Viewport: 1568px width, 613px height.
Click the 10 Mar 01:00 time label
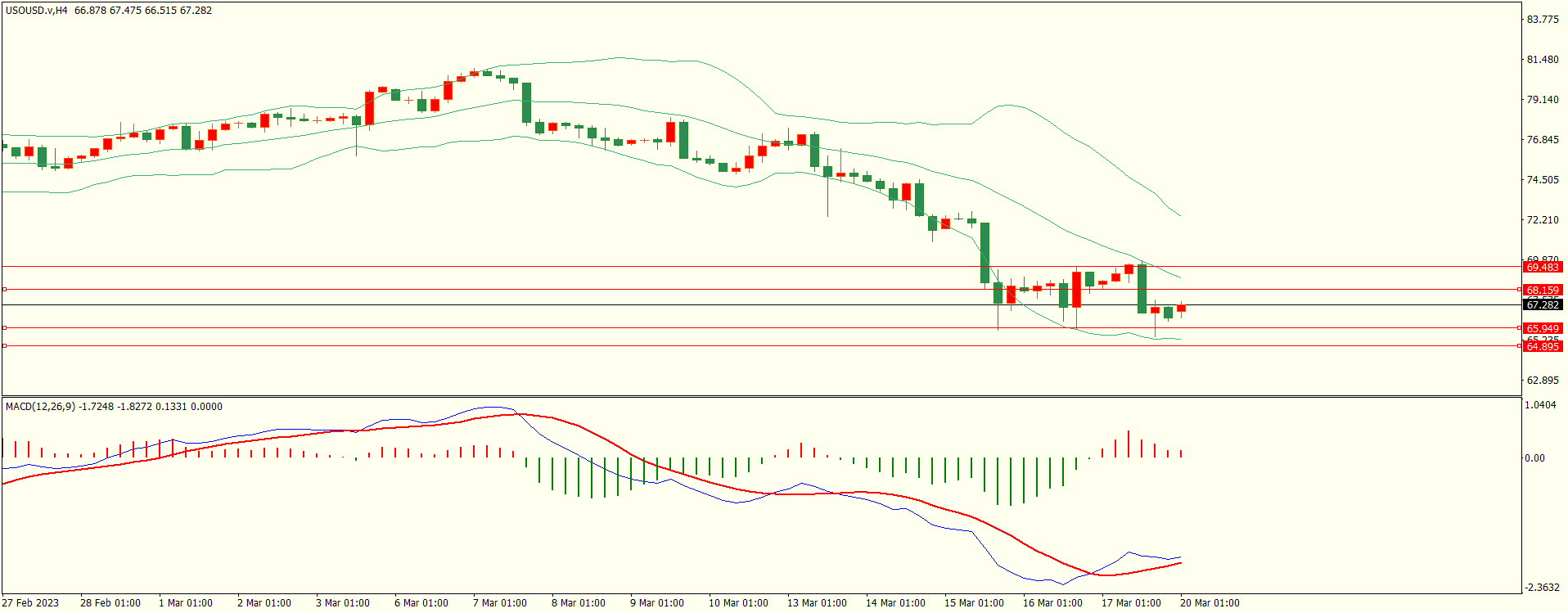click(738, 602)
